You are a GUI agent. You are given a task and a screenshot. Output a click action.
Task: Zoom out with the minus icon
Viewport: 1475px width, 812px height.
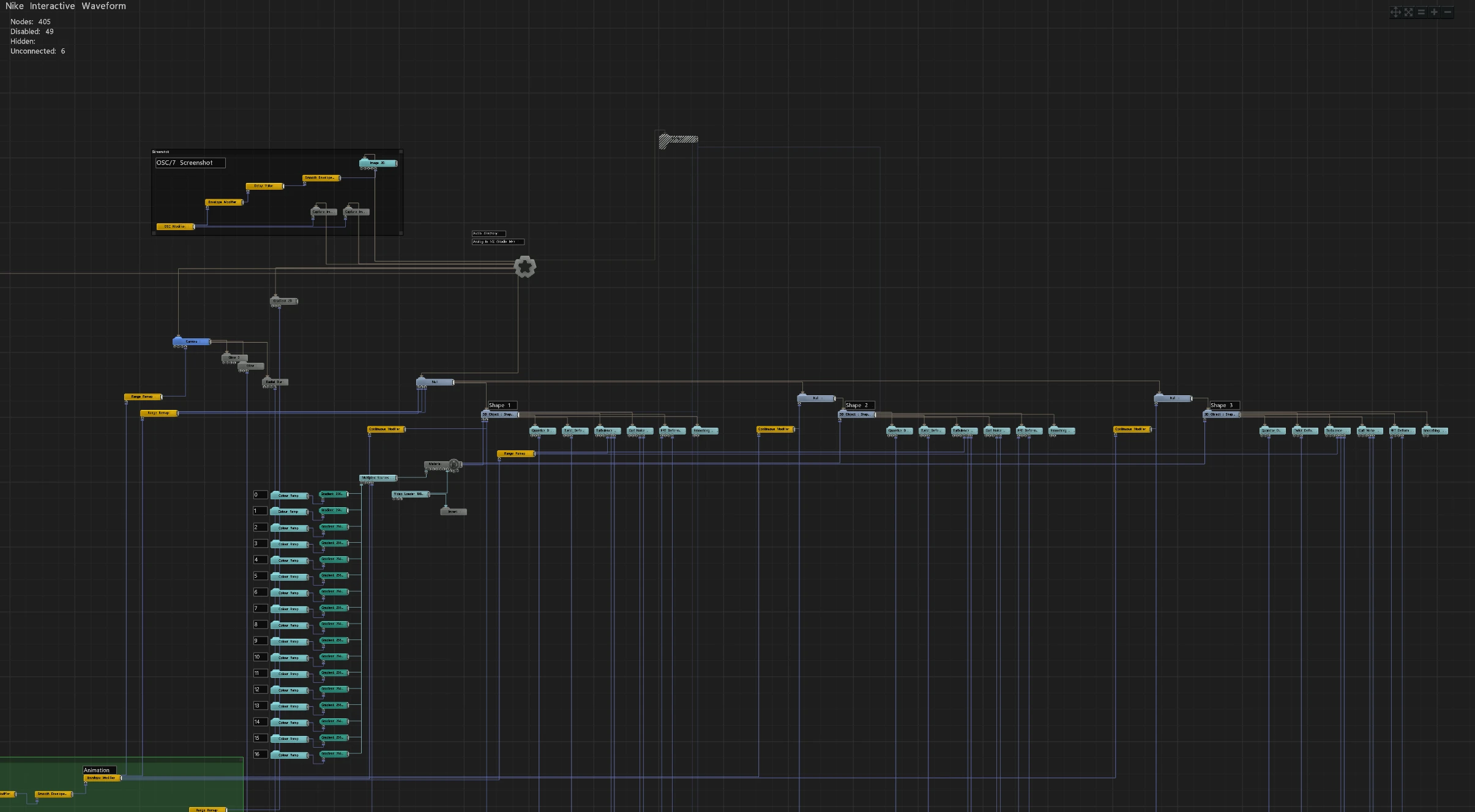tap(1447, 12)
